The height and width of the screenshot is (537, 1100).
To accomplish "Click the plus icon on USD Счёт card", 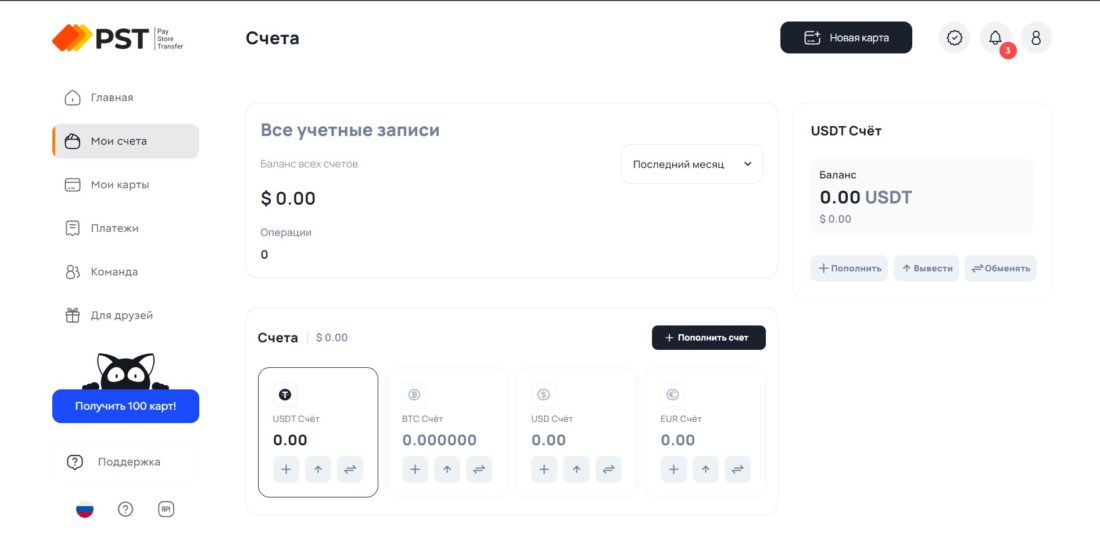I will (x=544, y=469).
